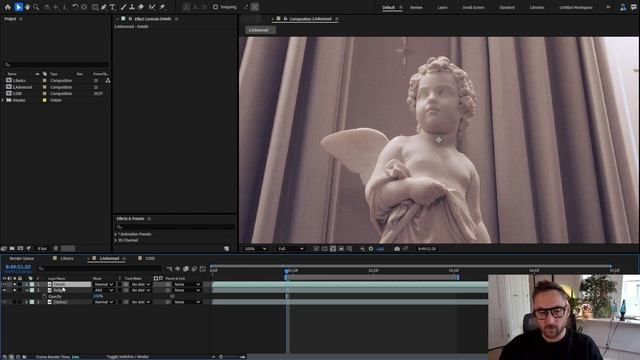Click the Opacity stopwatch icon

pos(44,296)
